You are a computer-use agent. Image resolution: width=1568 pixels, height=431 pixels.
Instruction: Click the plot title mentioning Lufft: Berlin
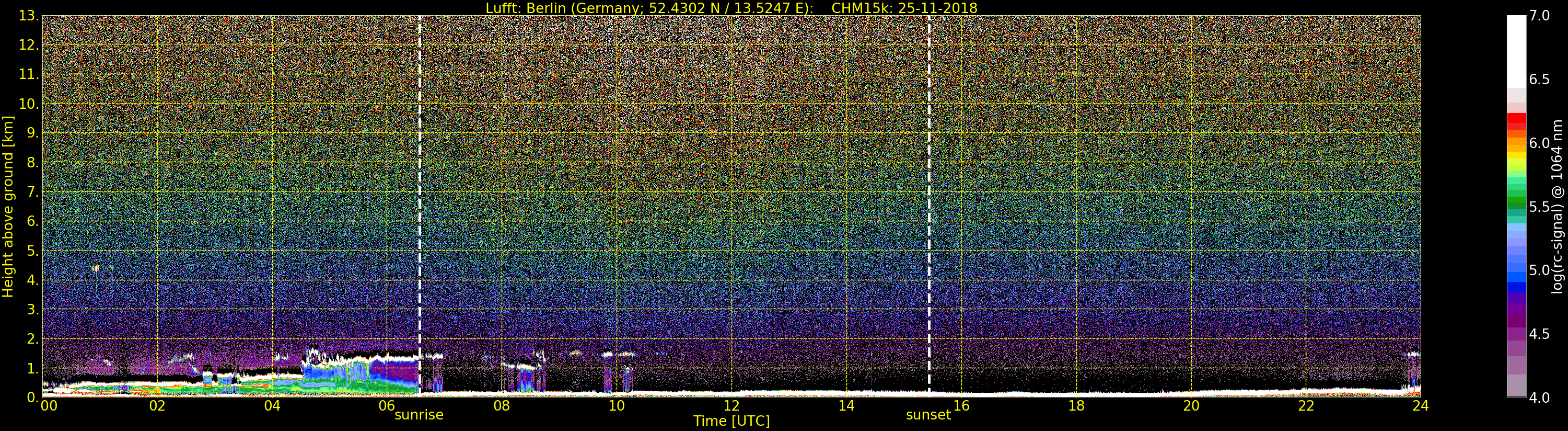pyautogui.click(x=731, y=8)
